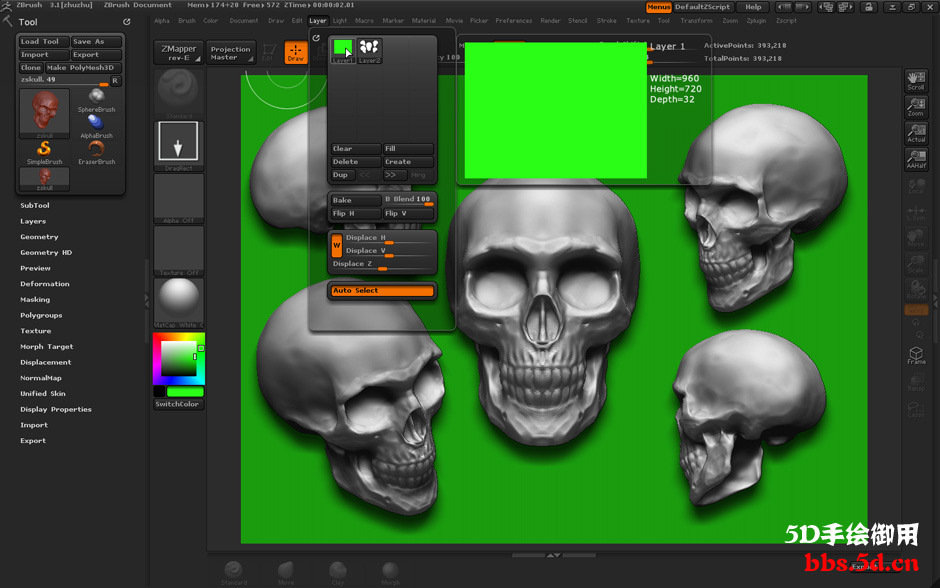Open Projection Master
Screen dimensions: 940x588
coord(230,53)
